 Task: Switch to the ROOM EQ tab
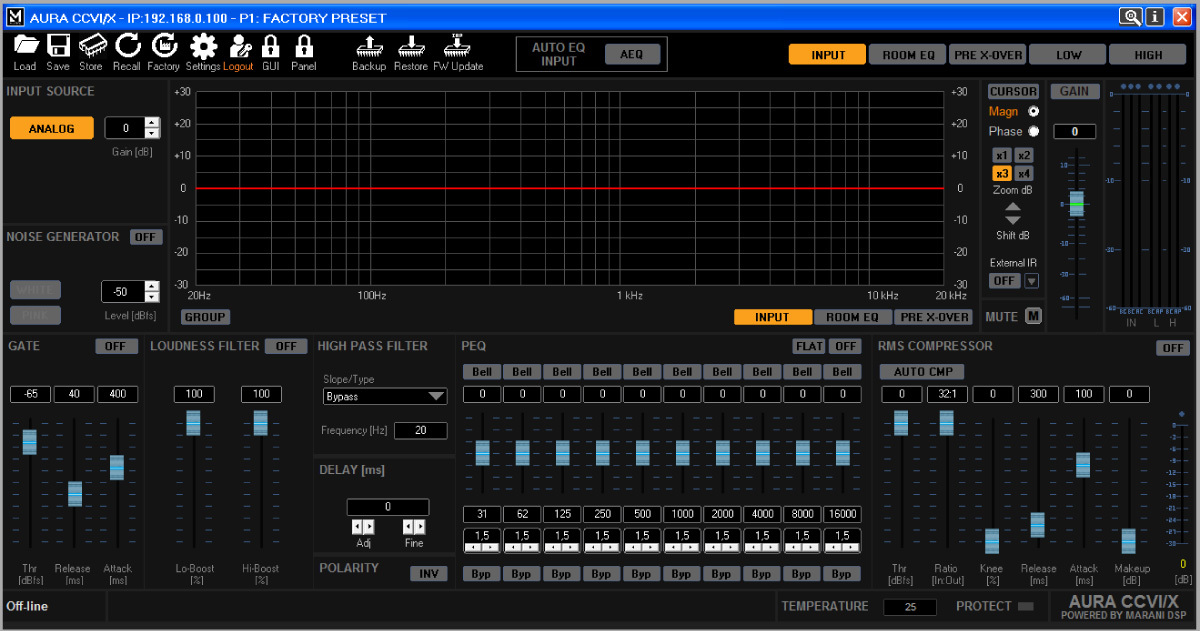point(907,55)
